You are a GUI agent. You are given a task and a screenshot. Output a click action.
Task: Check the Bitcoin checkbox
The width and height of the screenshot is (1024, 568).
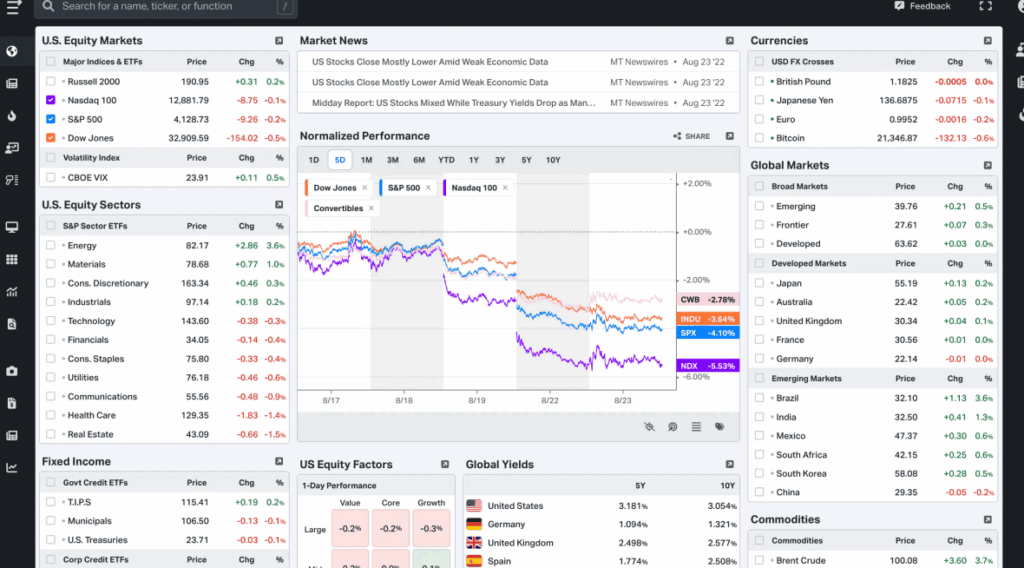pos(759,138)
